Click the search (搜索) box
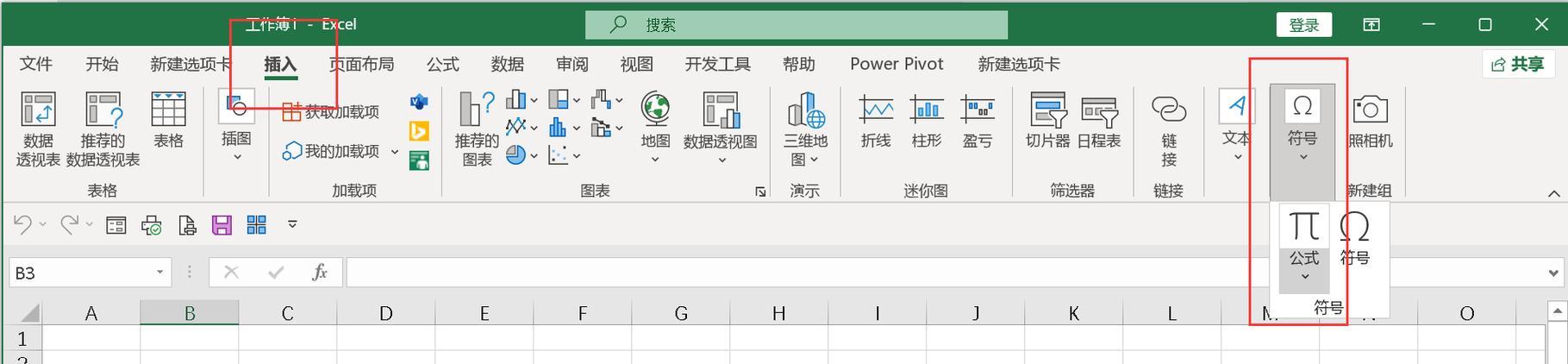This screenshot has width=1568, height=364. pyautogui.click(x=796, y=25)
